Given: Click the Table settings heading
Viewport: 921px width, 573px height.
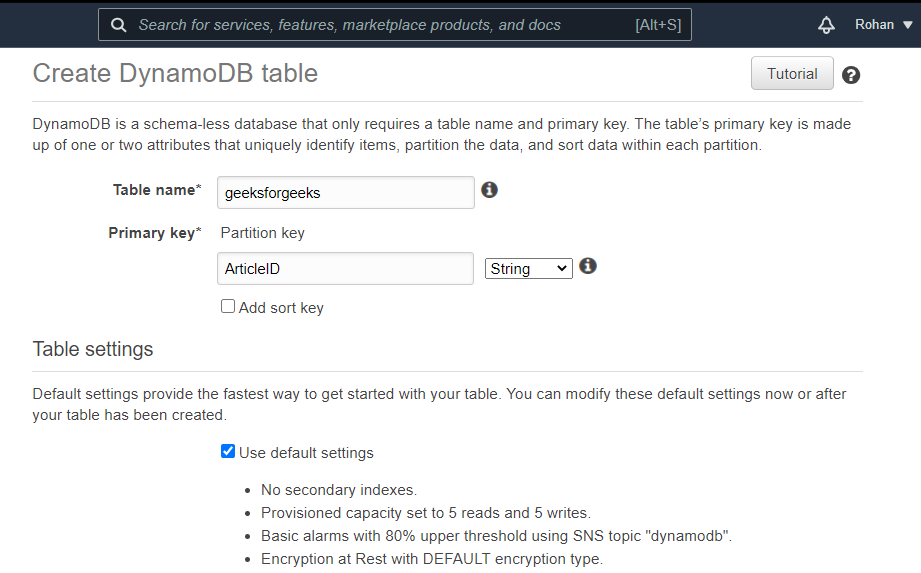Looking at the screenshot, I should (x=93, y=349).
